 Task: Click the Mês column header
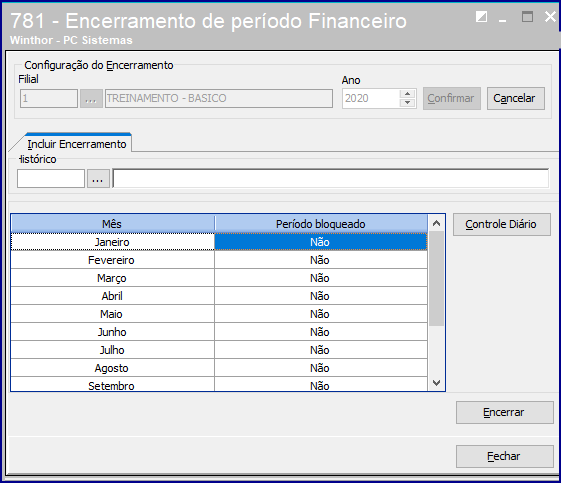pos(113,224)
